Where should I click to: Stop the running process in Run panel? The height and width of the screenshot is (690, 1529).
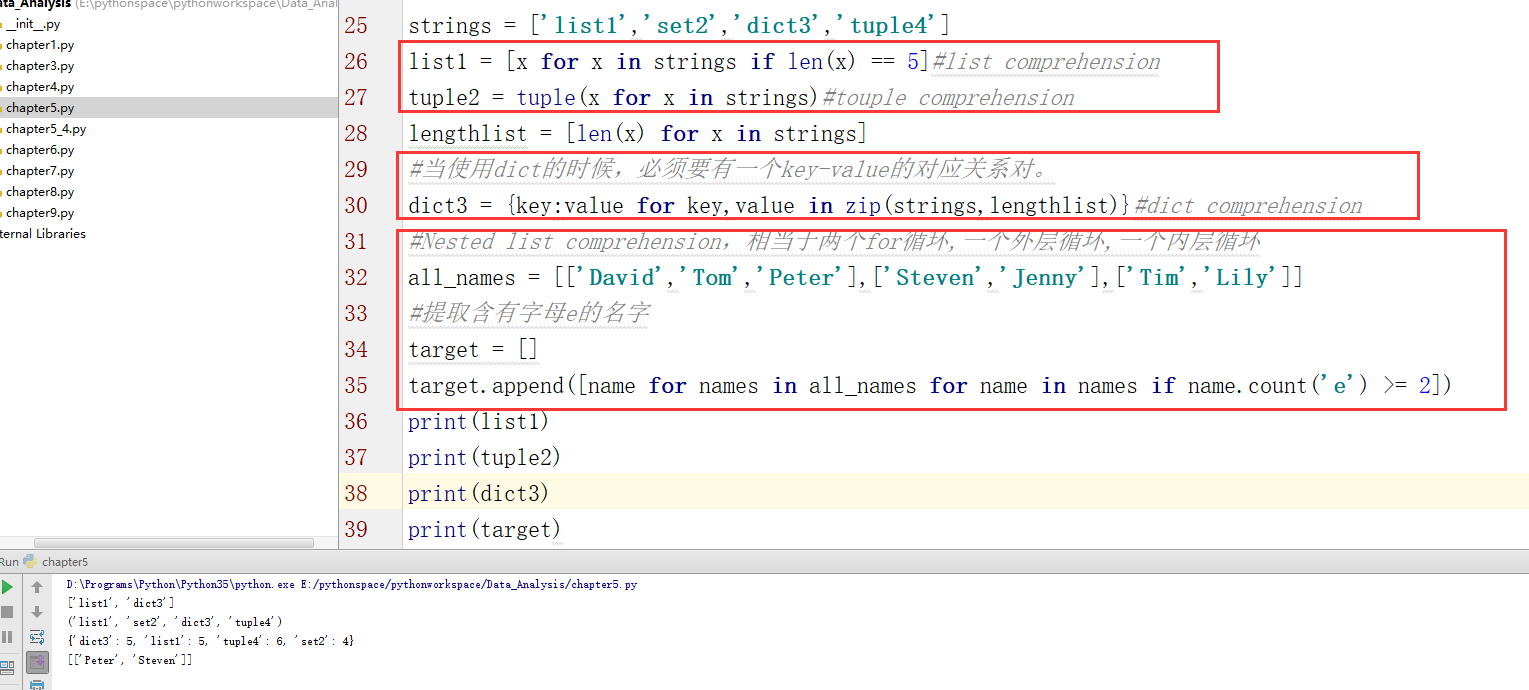coord(7,612)
